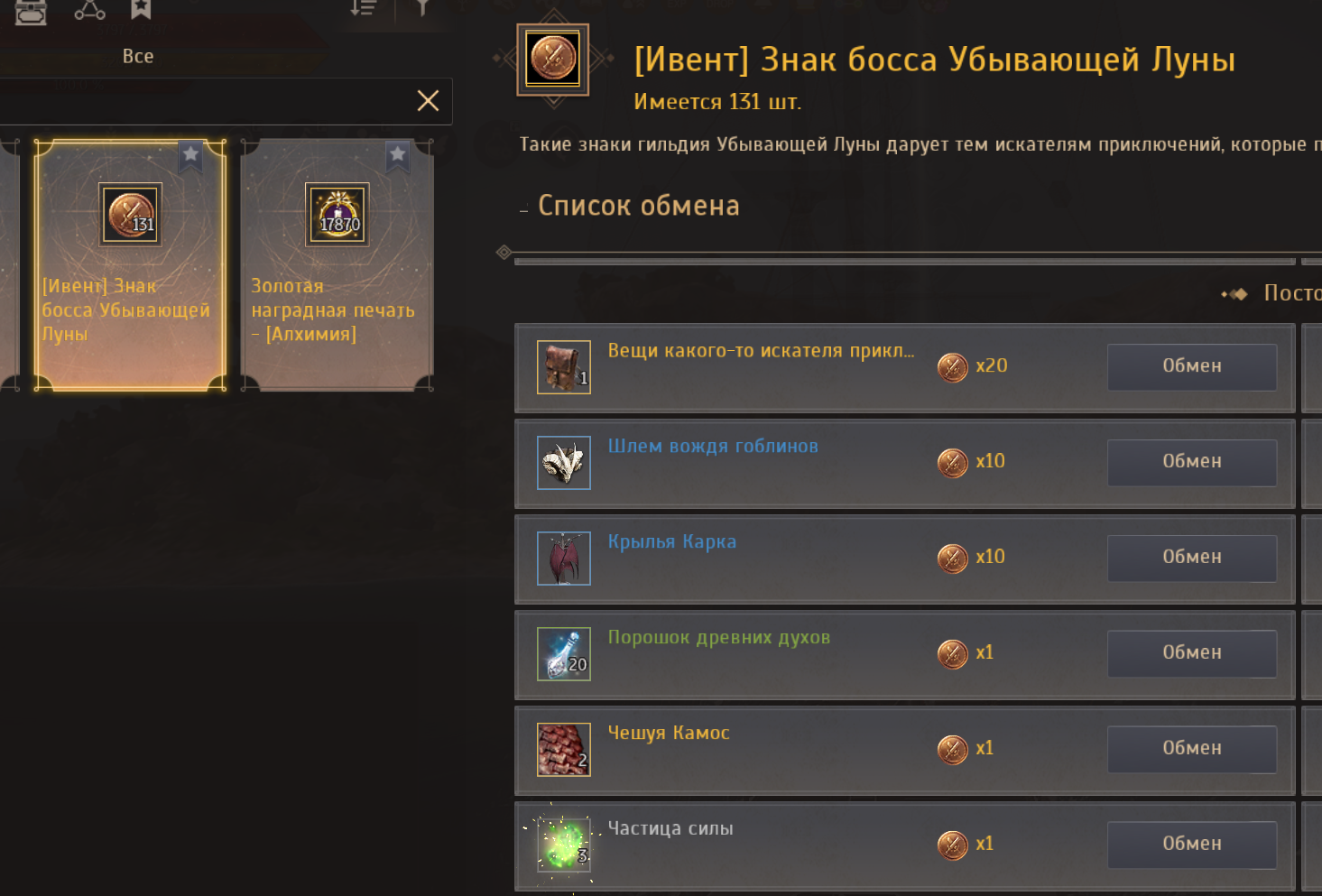Exchange for Вещи какого-то искателя приключений
This screenshot has width=1322, height=896.
point(1192,366)
